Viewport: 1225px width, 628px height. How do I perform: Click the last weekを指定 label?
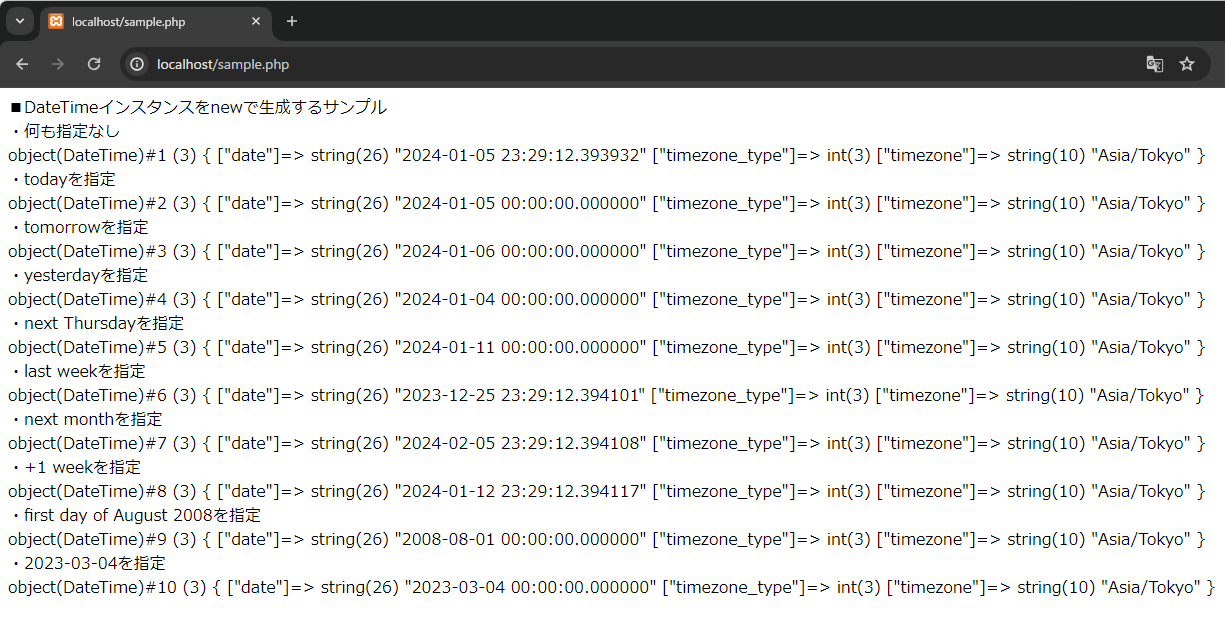(78, 371)
